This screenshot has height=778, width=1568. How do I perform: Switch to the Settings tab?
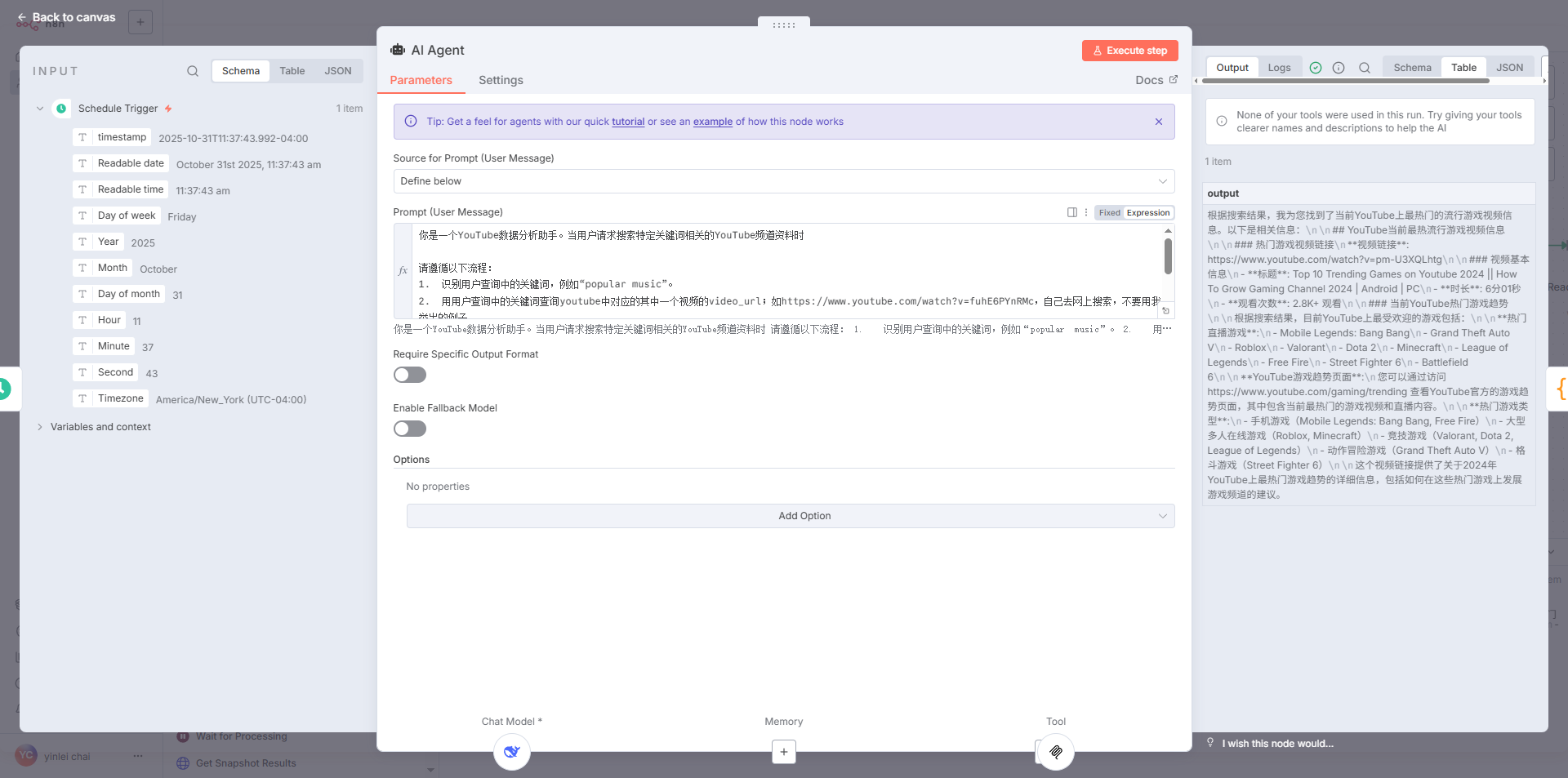pyautogui.click(x=501, y=80)
